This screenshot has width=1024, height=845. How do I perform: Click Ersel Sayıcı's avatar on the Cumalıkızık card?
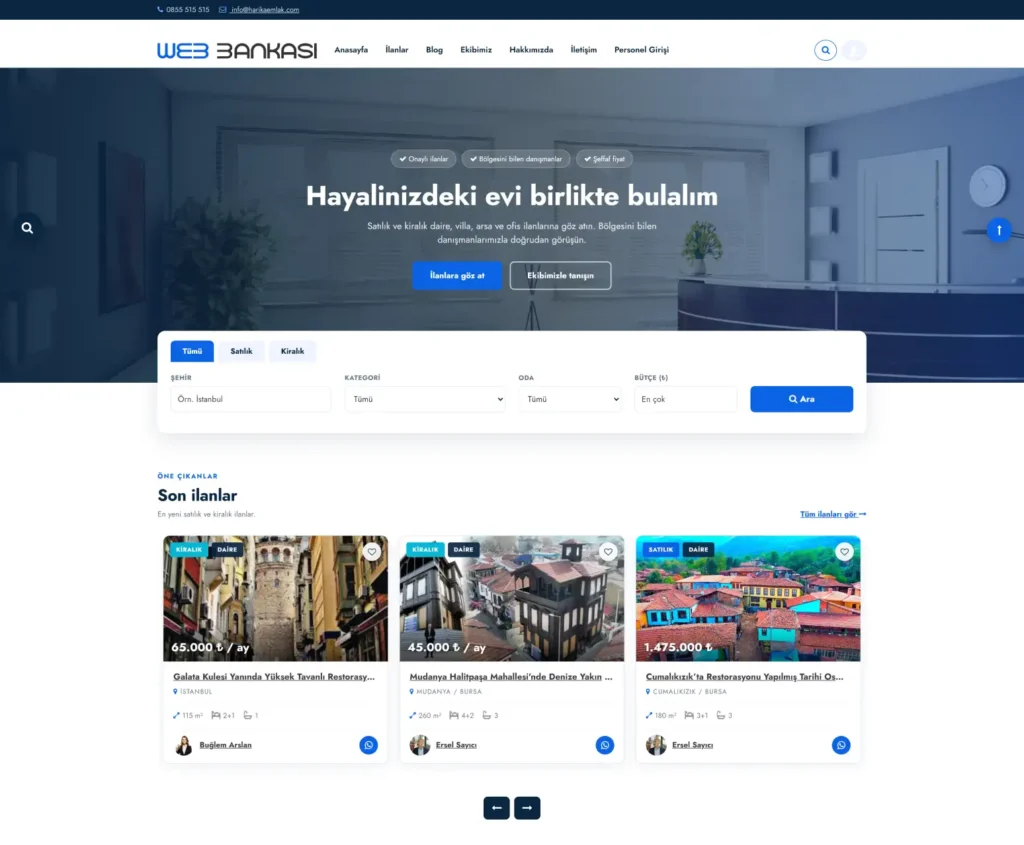coord(656,745)
